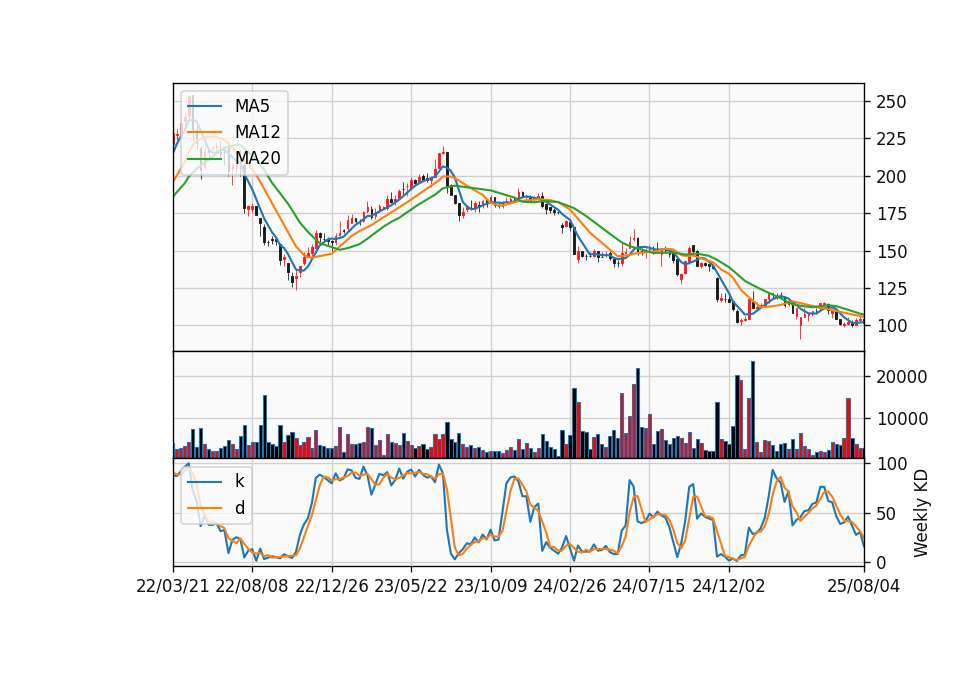The image size is (960, 690).
Task: Click the 175 price axis label
Action: [x=891, y=214]
